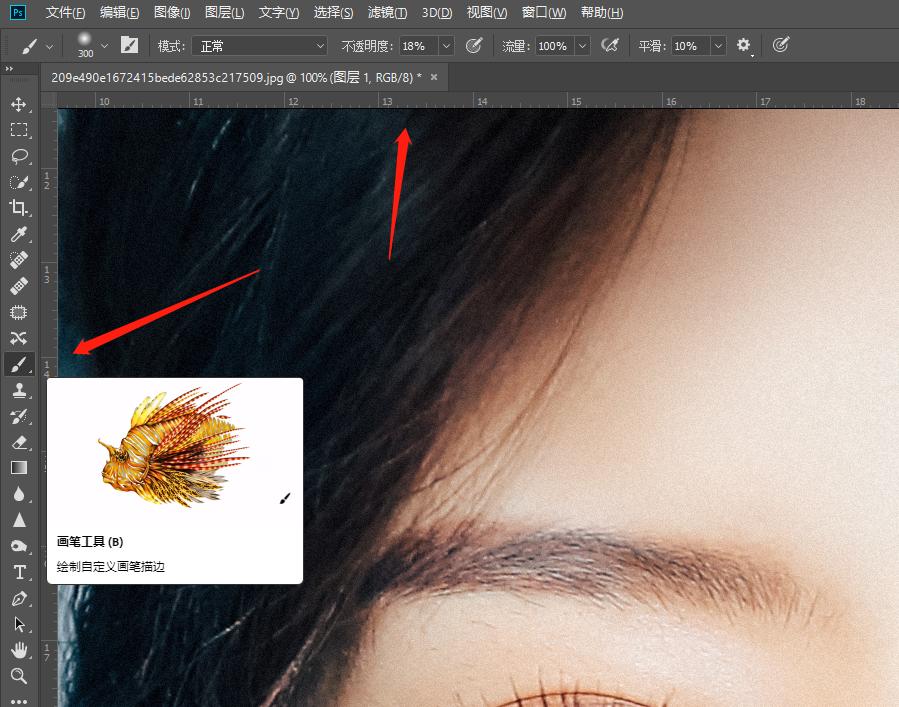Toggle airbrush style build-up mode

pos(610,45)
